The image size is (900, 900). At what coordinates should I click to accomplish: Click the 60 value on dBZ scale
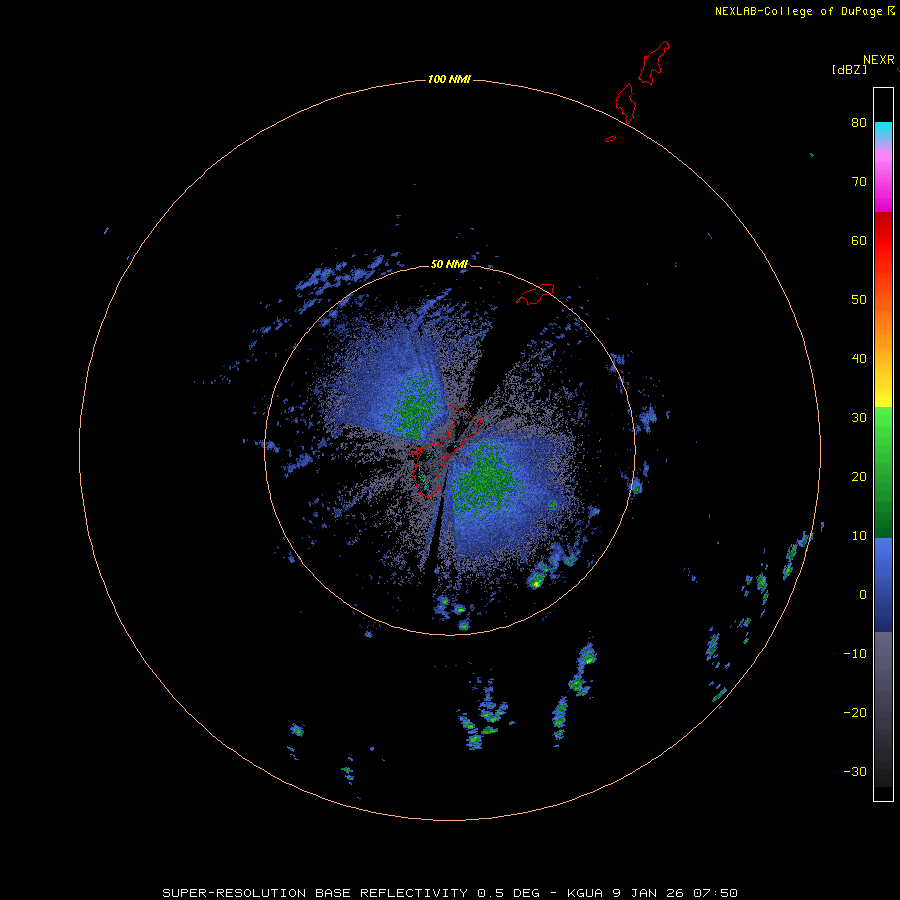(x=859, y=240)
